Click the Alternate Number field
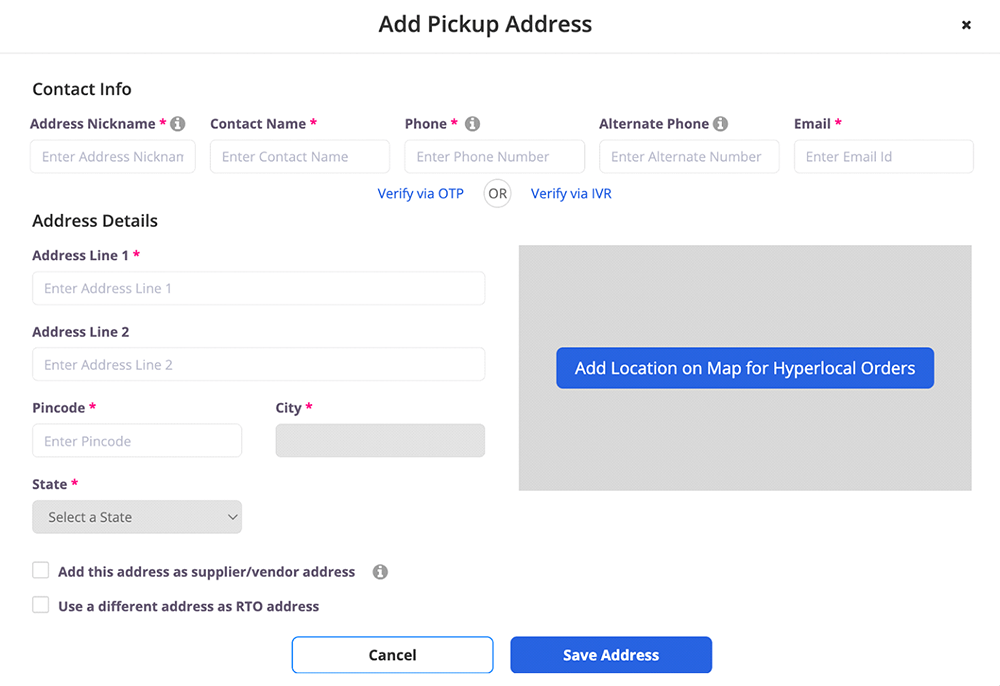The image size is (1000, 686). [x=689, y=157]
